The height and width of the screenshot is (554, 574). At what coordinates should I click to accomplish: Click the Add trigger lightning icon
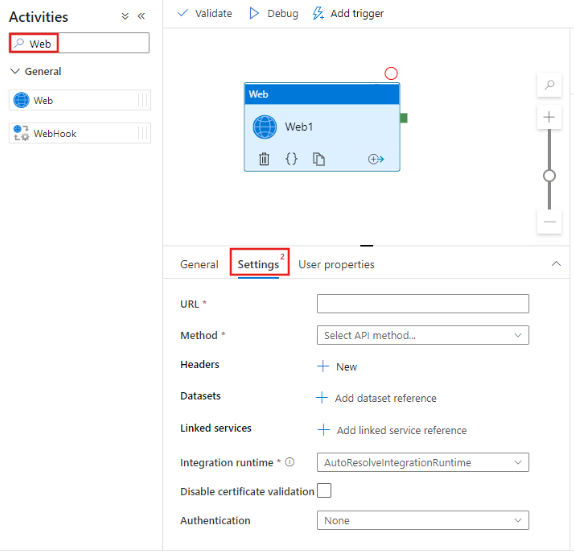coord(318,13)
